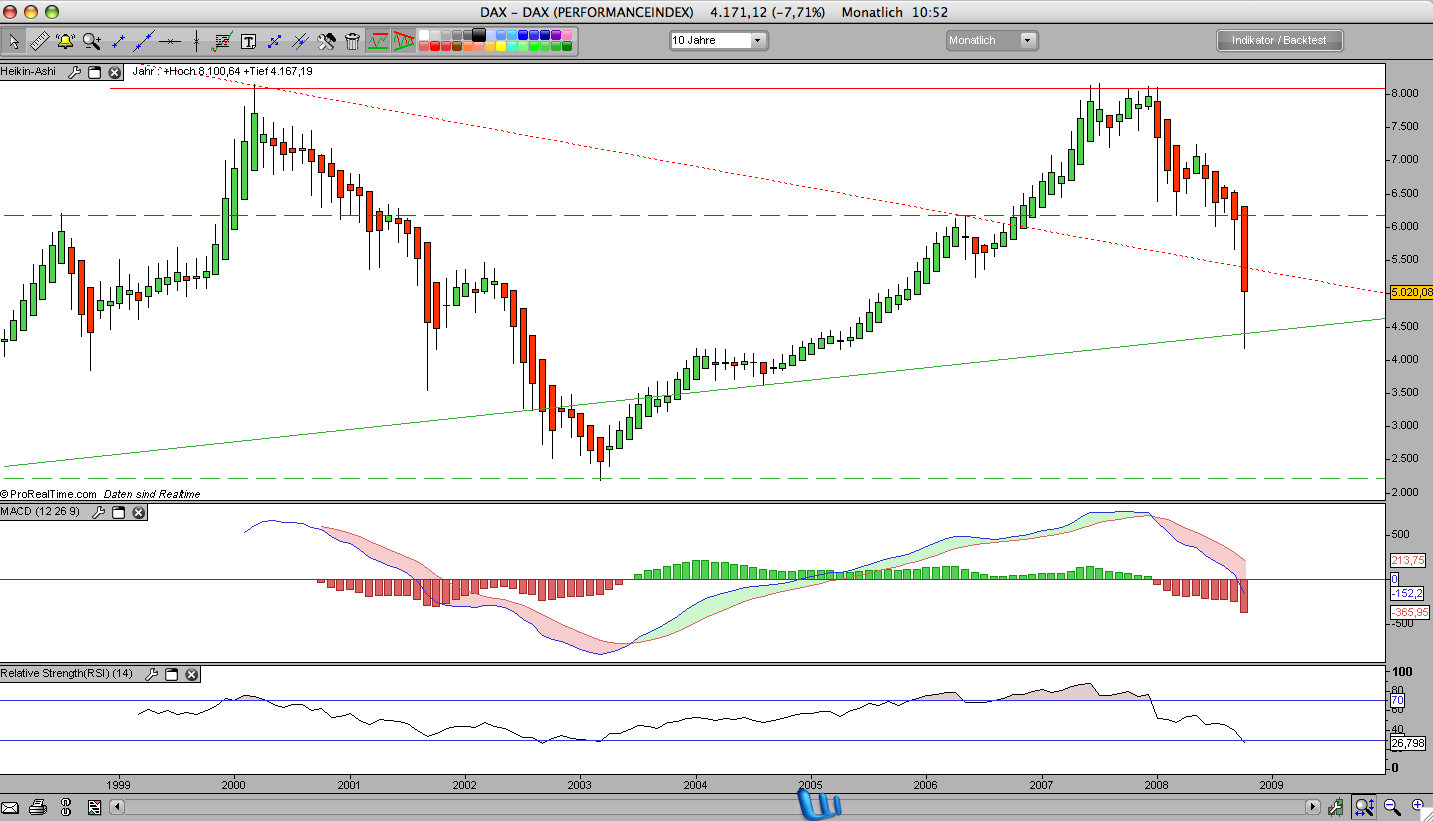Select the text annotation tool
This screenshot has height=821, width=1433.
point(248,41)
